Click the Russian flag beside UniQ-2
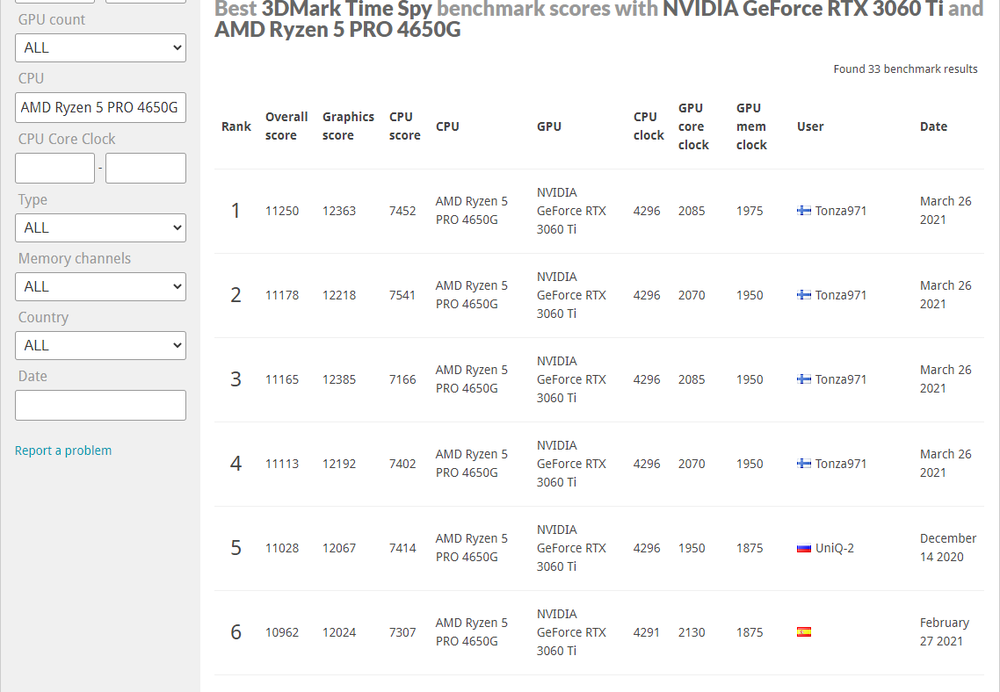1000x692 pixels. pos(806,548)
